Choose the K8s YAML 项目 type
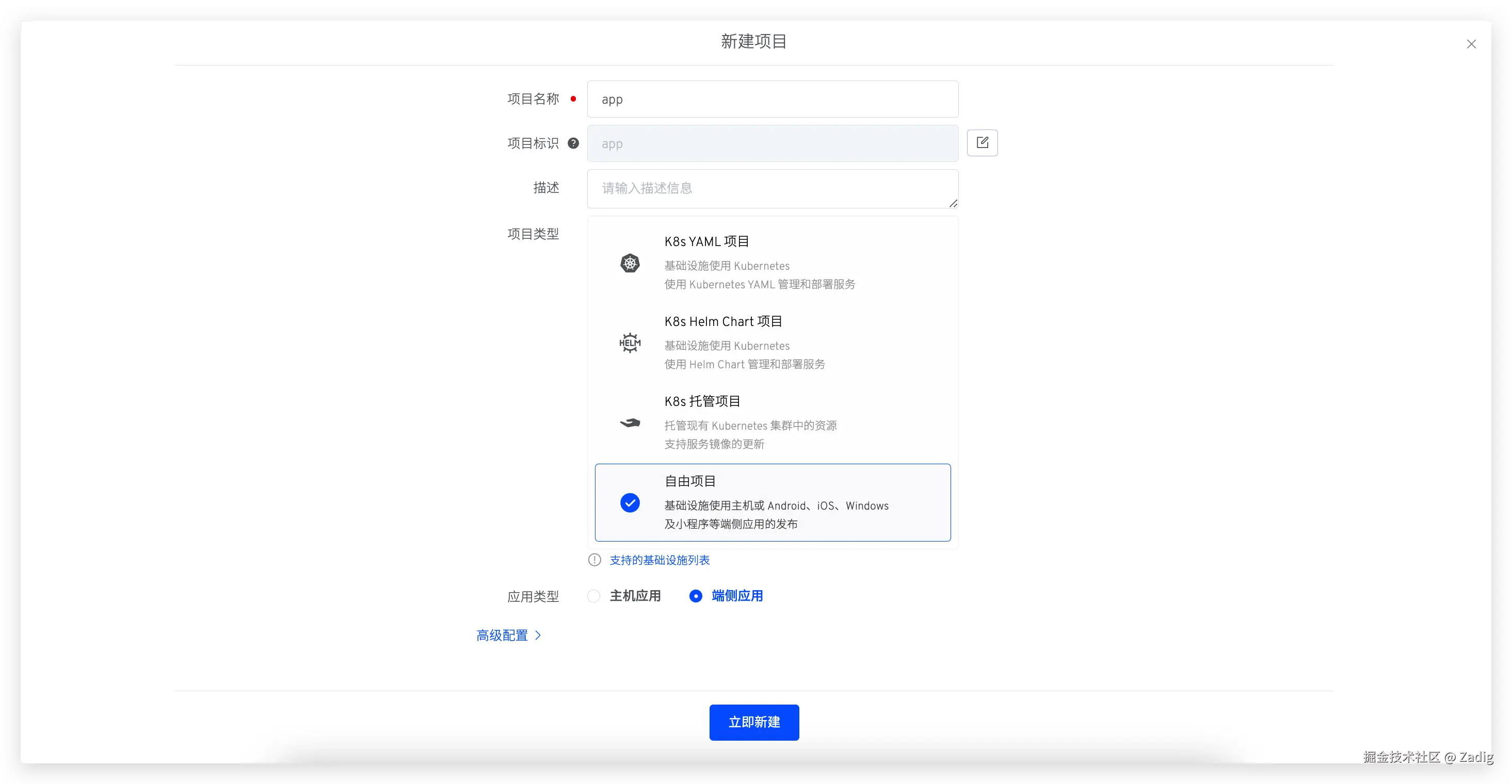1512x784 pixels. click(773, 263)
